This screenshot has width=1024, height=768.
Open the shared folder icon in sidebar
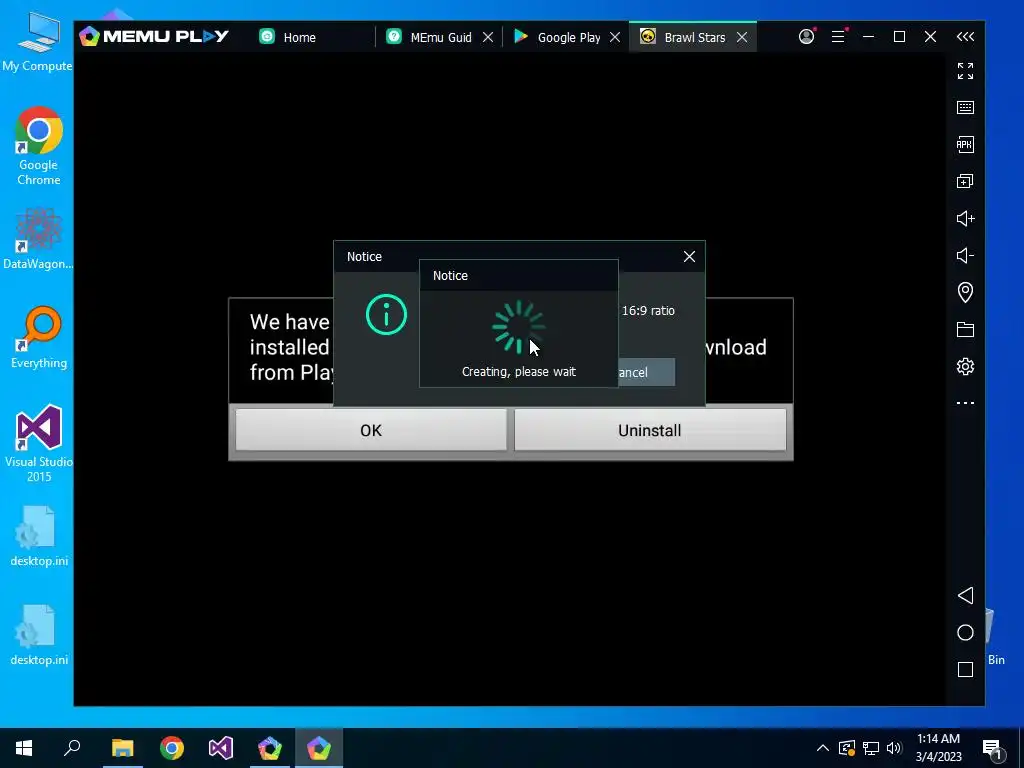click(965, 329)
